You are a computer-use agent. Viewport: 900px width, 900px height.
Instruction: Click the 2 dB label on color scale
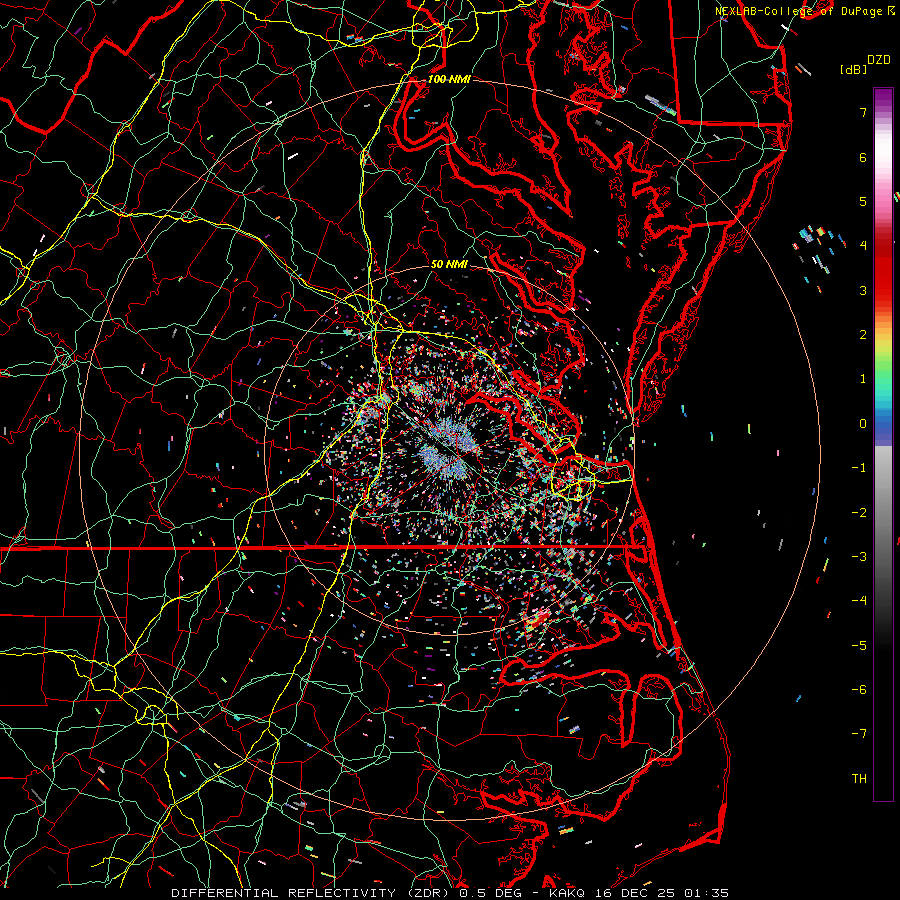(x=863, y=335)
